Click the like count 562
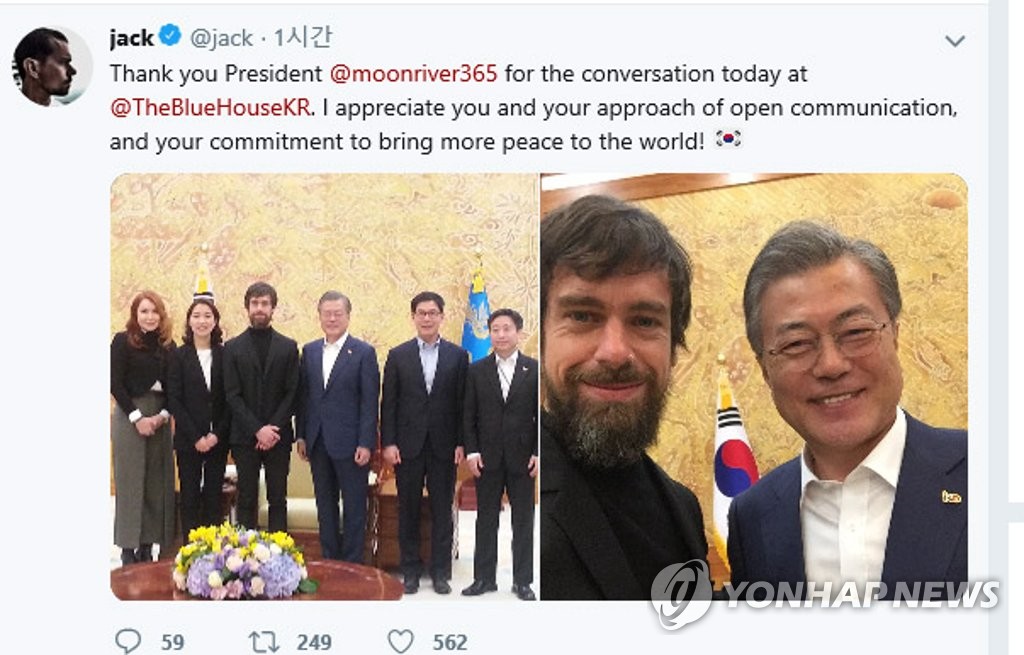Image resolution: width=1024 pixels, height=655 pixels. [450, 643]
